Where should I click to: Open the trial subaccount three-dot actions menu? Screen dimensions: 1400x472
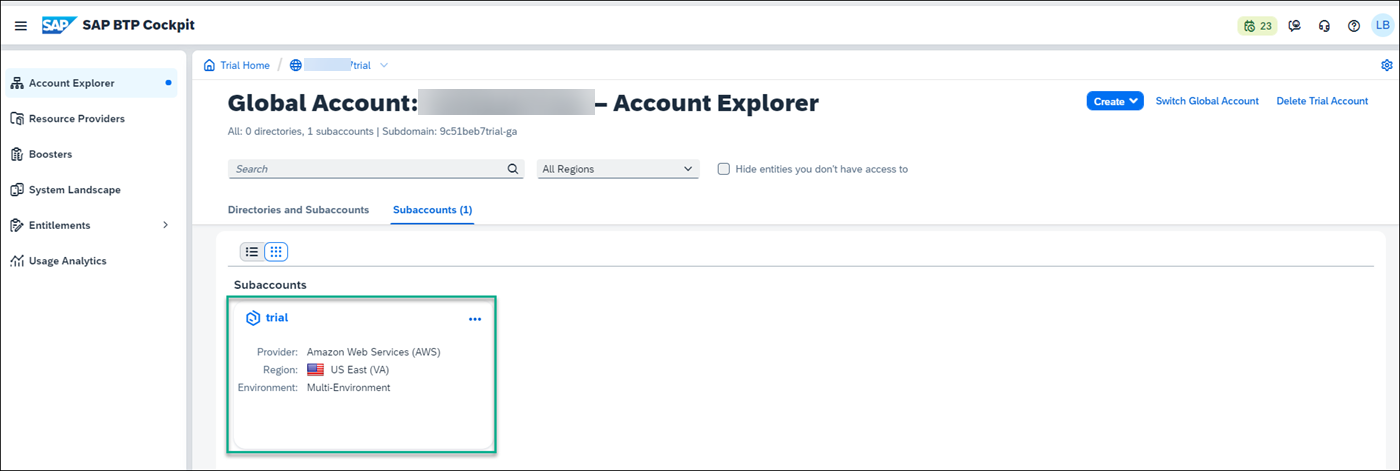475,319
